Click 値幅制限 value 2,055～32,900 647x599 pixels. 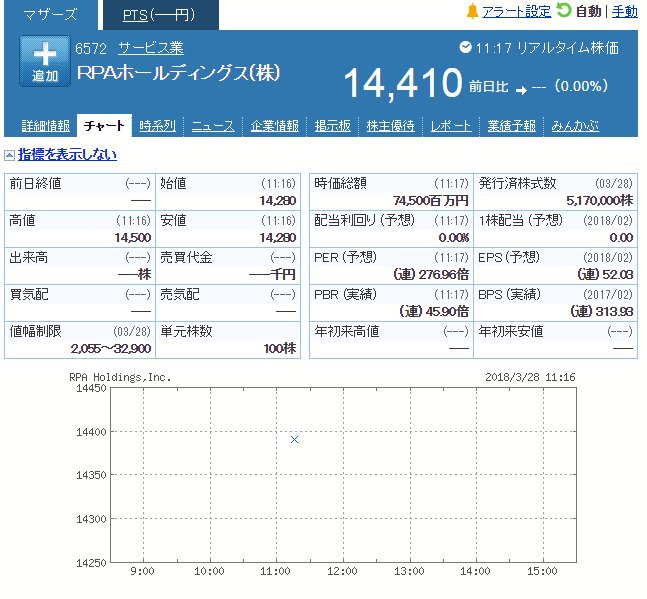(111, 349)
